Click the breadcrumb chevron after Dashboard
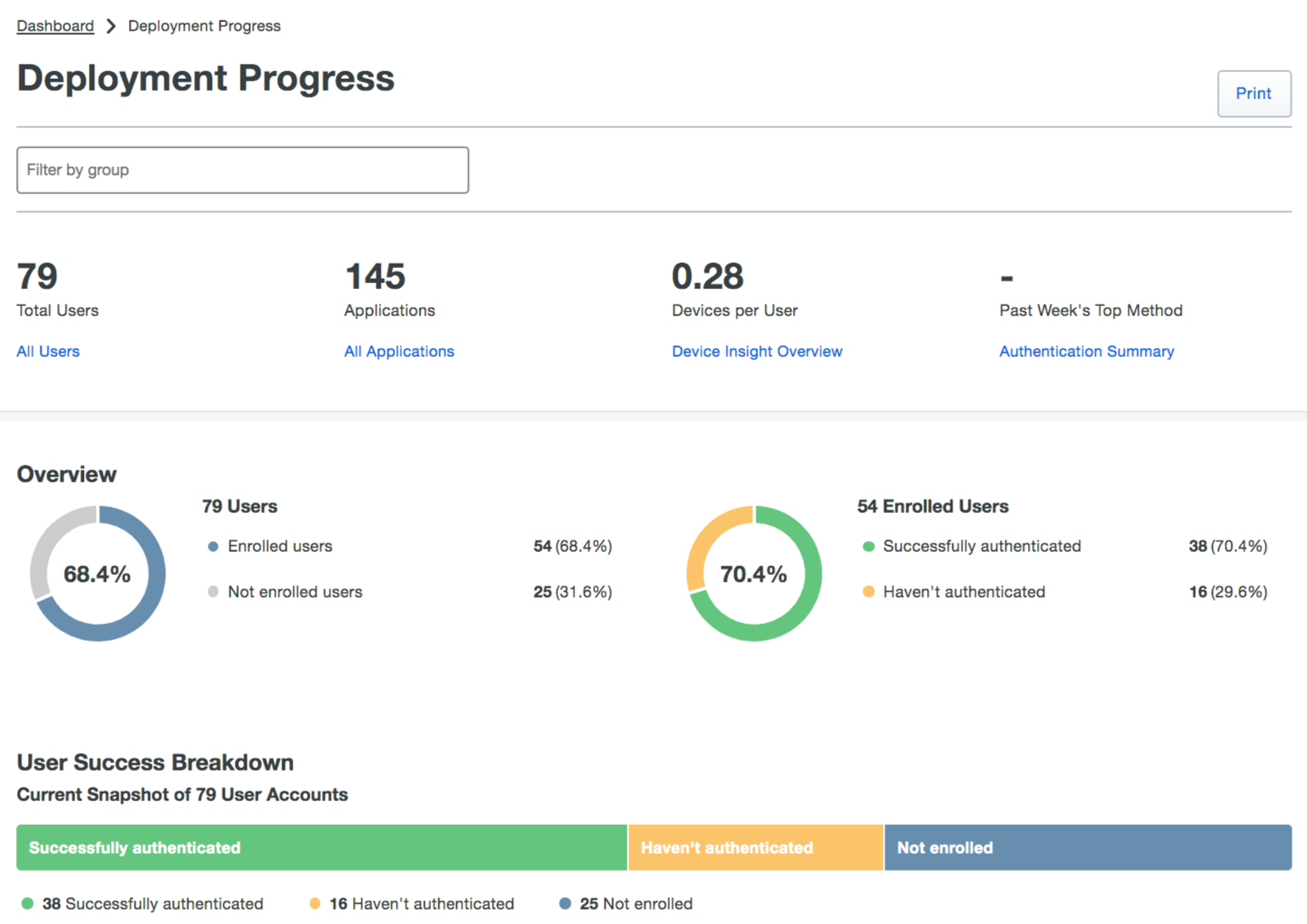 (111, 26)
